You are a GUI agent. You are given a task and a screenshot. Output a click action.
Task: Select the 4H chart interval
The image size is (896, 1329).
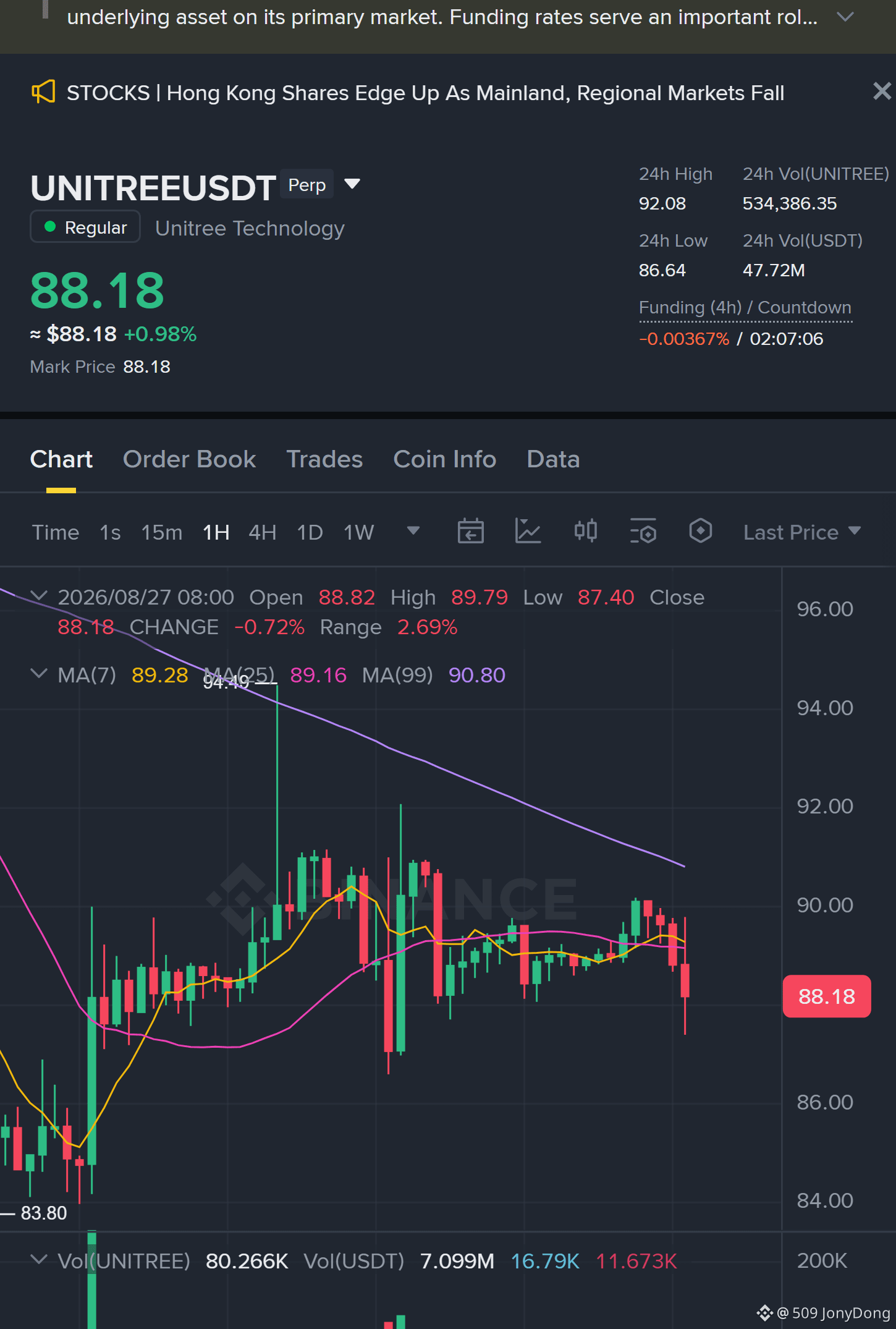263,532
